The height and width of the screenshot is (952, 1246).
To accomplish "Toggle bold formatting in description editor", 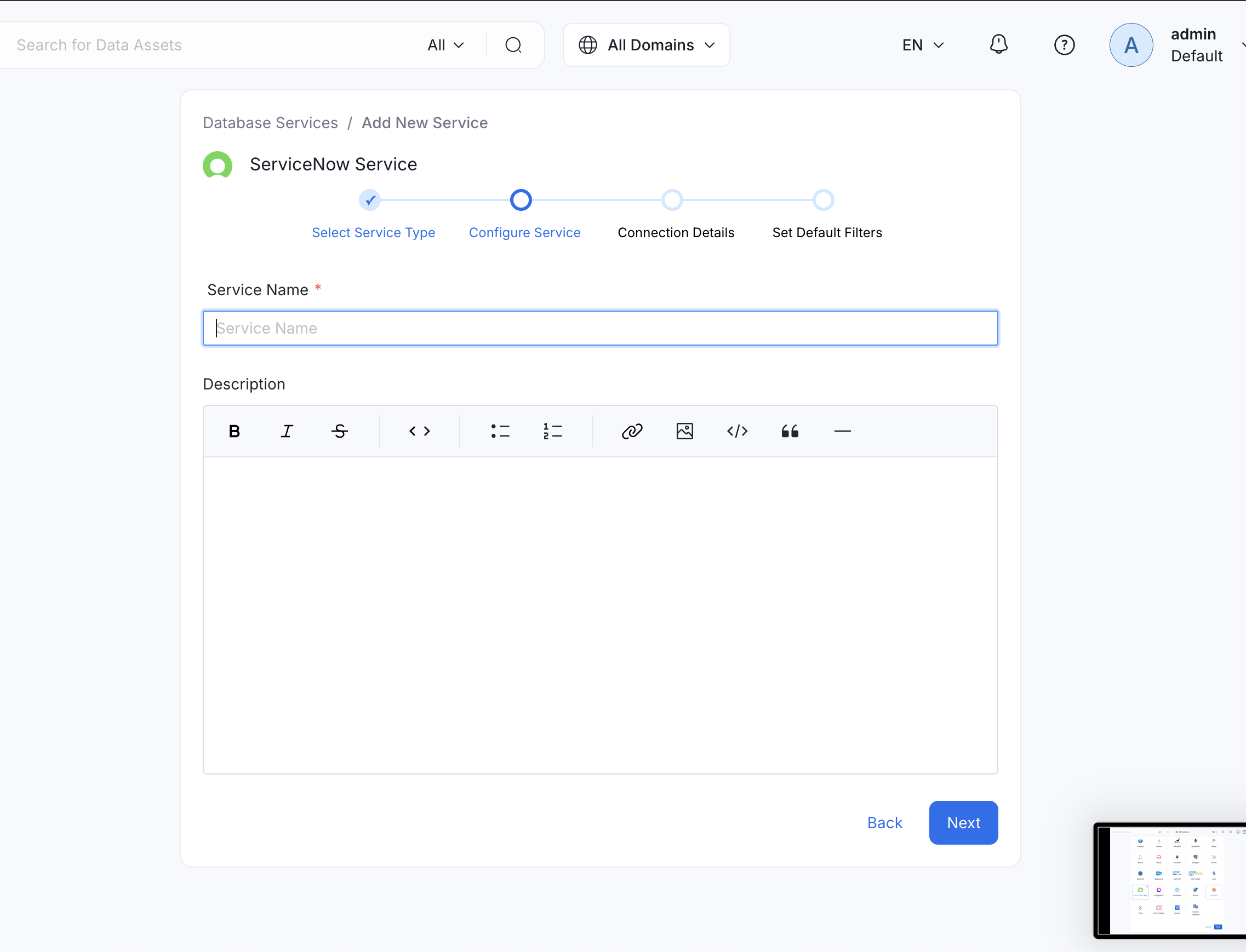I will click(234, 431).
